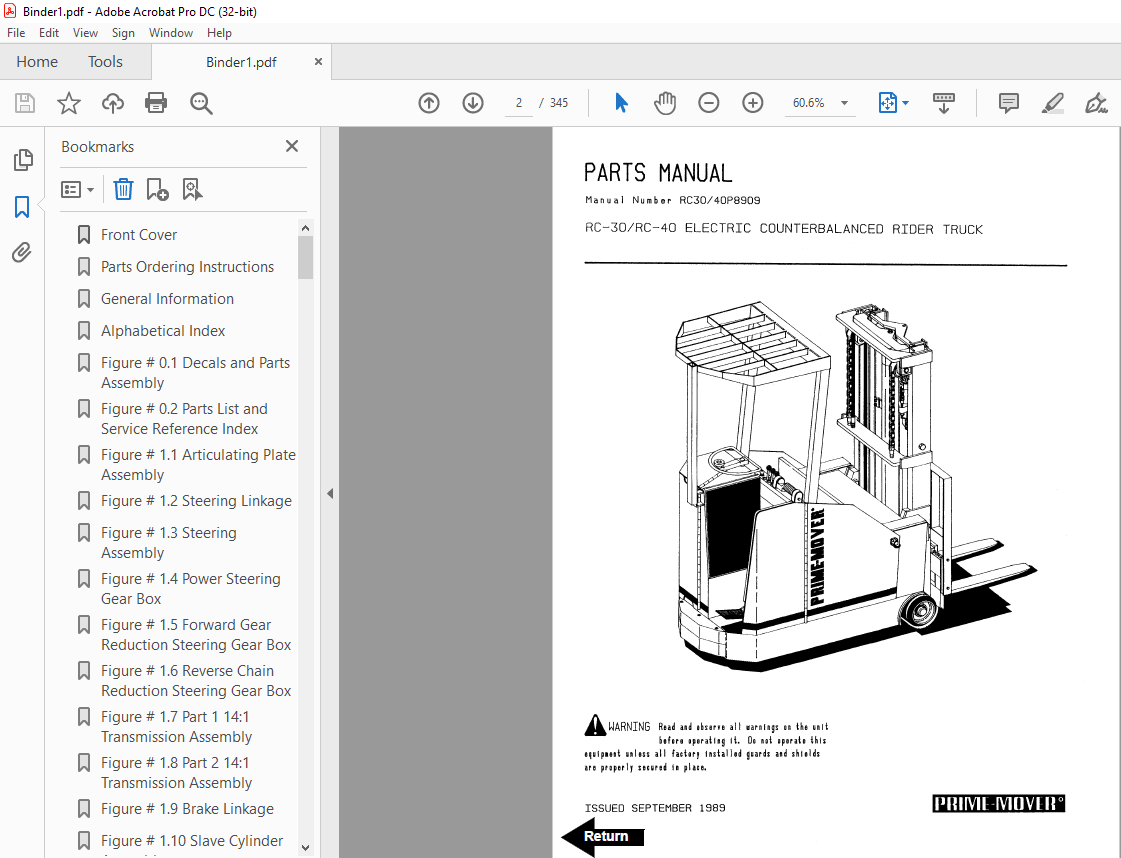Click the Save file icon
The image size is (1121, 858).
pos(25,103)
